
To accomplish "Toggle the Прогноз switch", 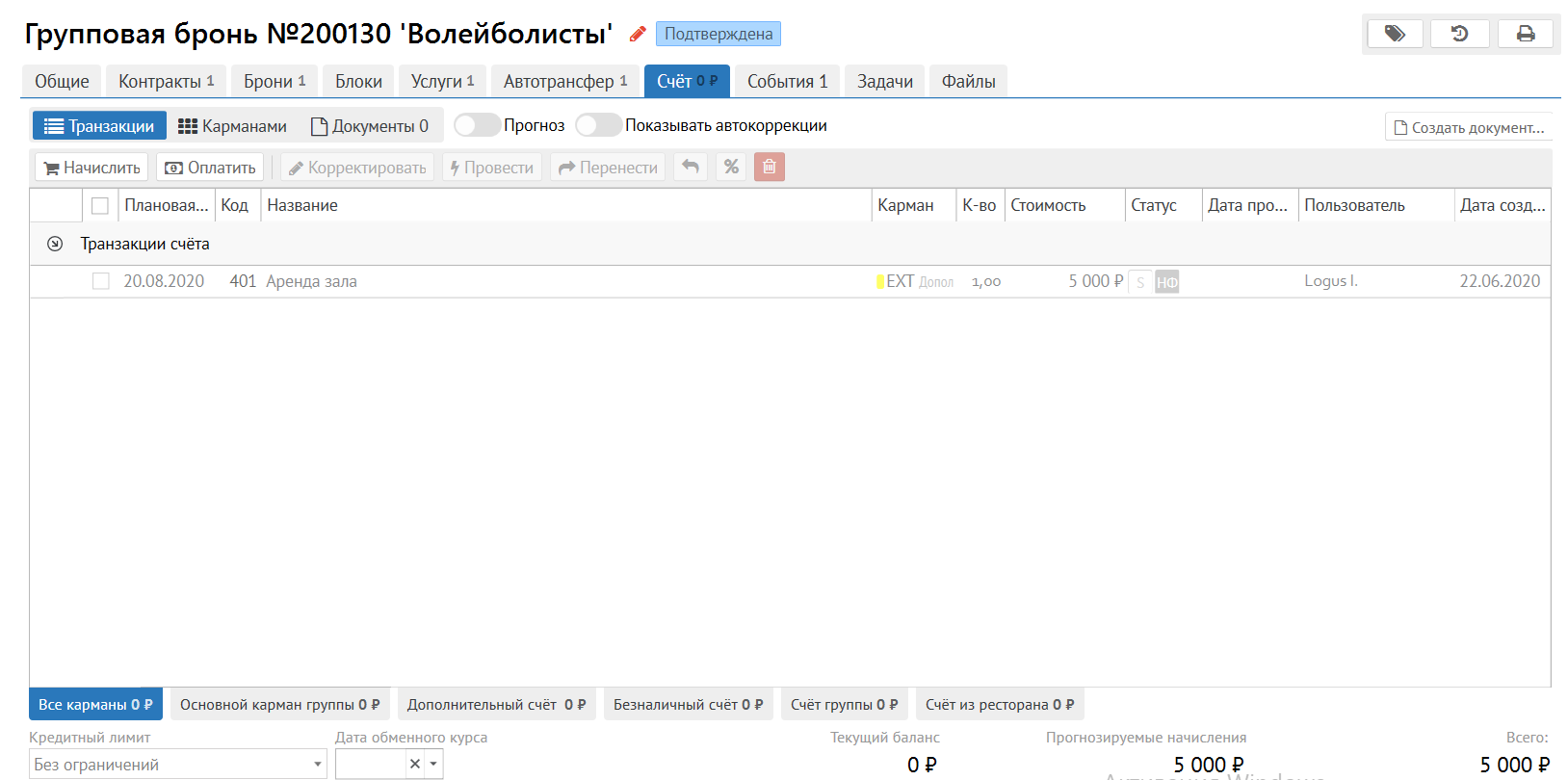I will click(477, 125).
